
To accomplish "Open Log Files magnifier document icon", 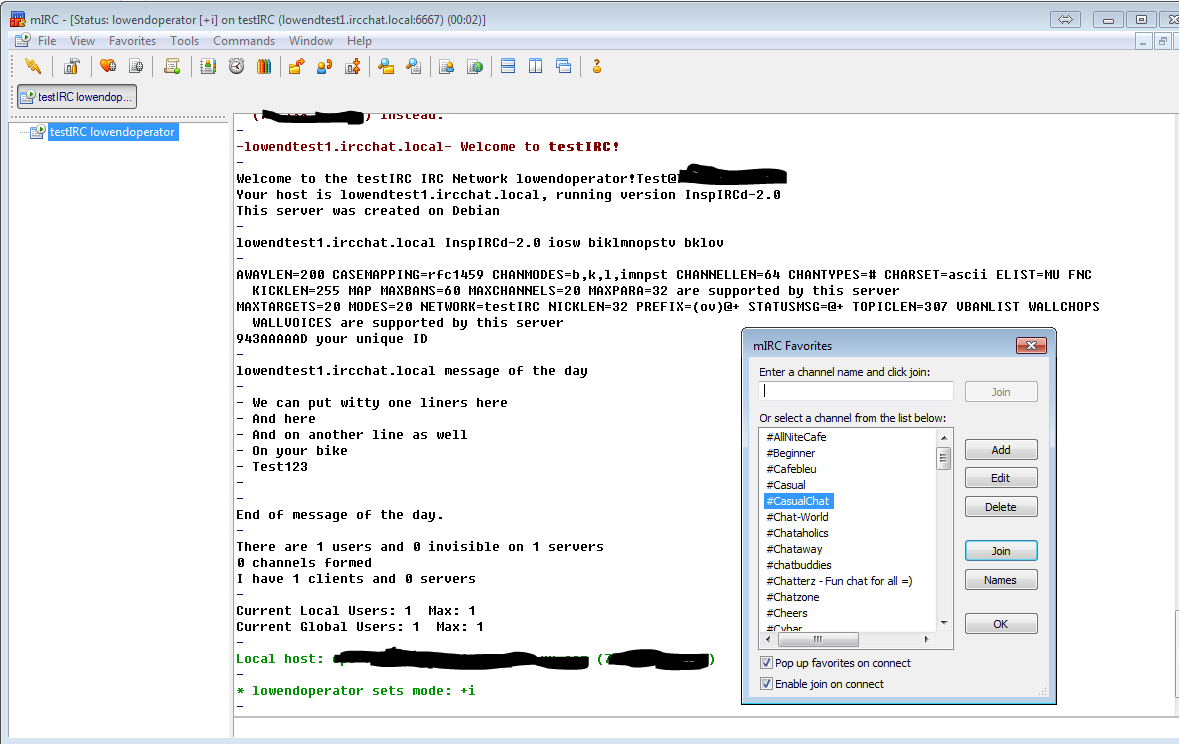I will (x=414, y=66).
